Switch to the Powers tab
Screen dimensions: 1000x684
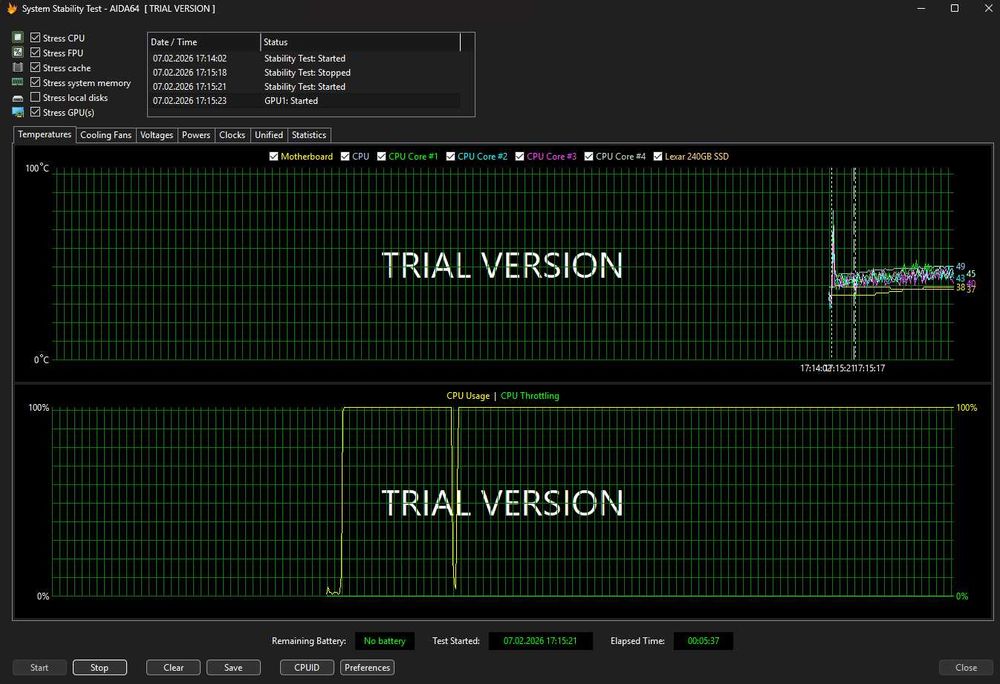pos(196,135)
